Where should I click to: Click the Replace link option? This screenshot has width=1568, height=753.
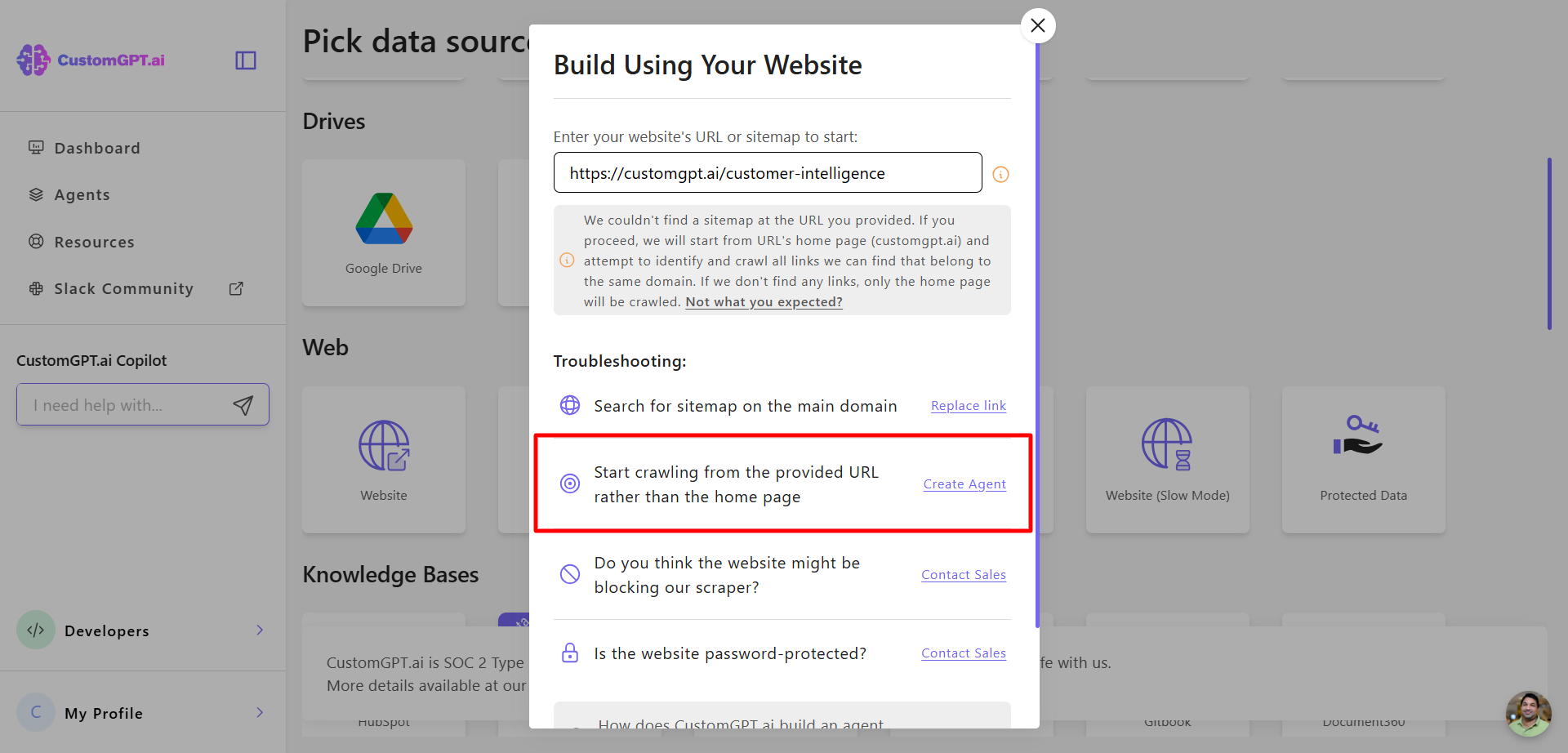pyautogui.click(x=969, y=406)
